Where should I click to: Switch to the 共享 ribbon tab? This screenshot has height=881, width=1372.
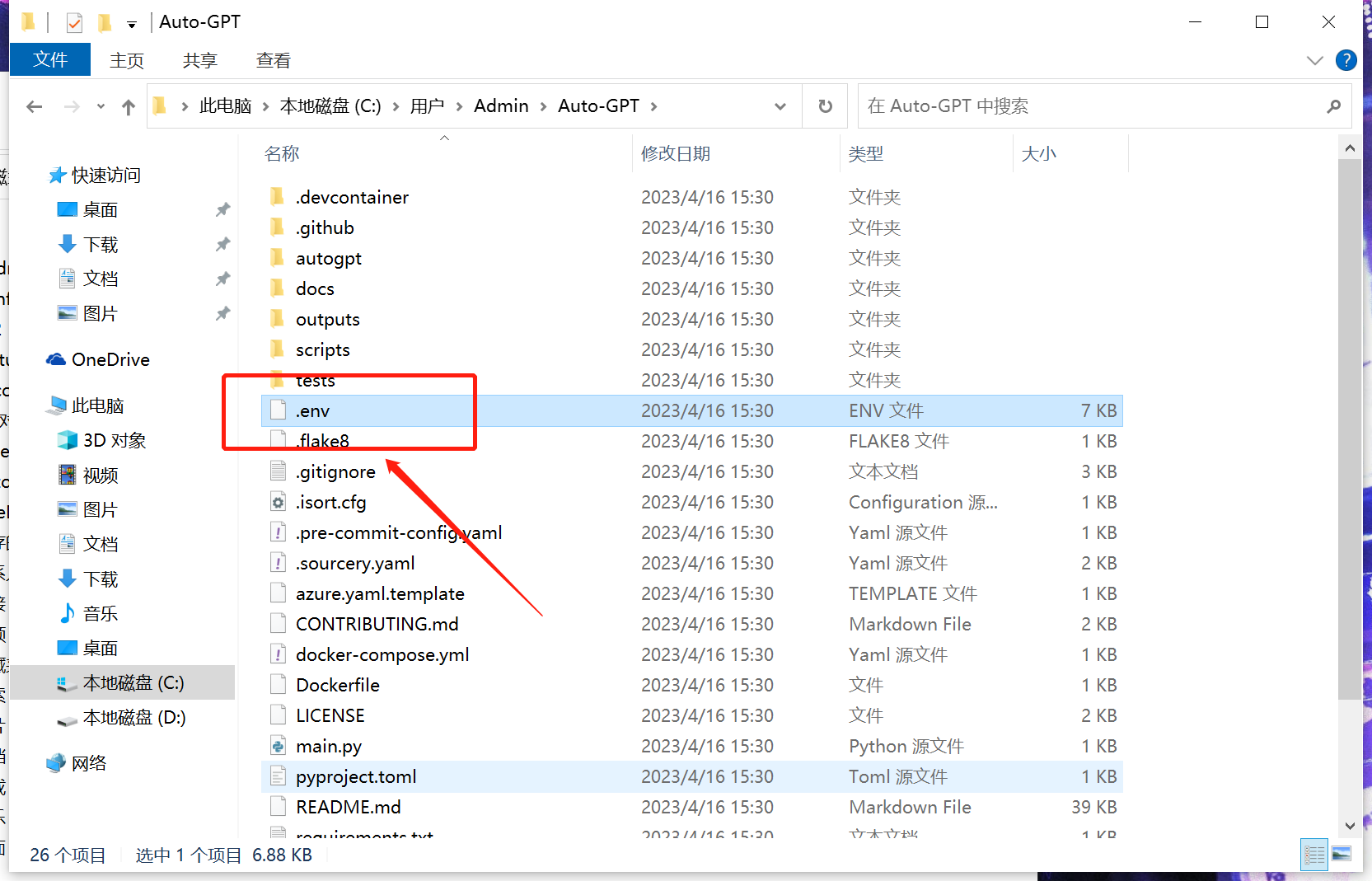[x=200, y=60]
